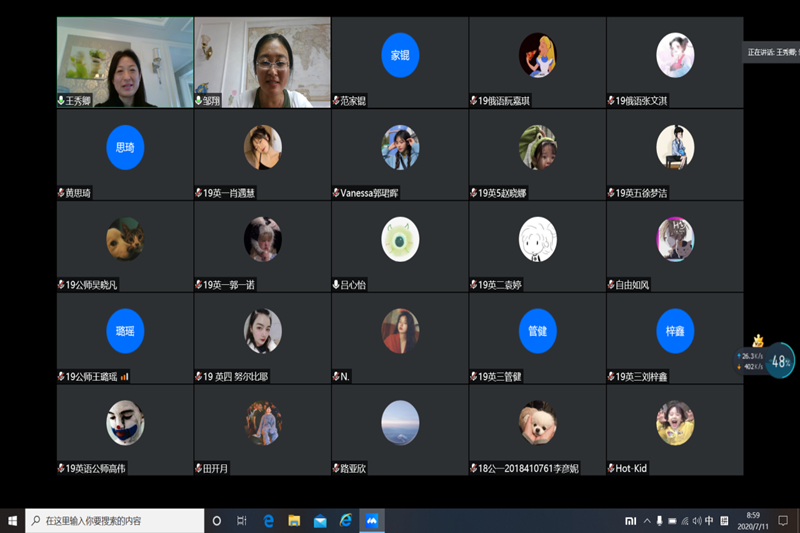Click the Tencent Meeting icon in taskbar
Image resolution: width=800 pixels, height=533 pixels.
[x=372, y=521]
